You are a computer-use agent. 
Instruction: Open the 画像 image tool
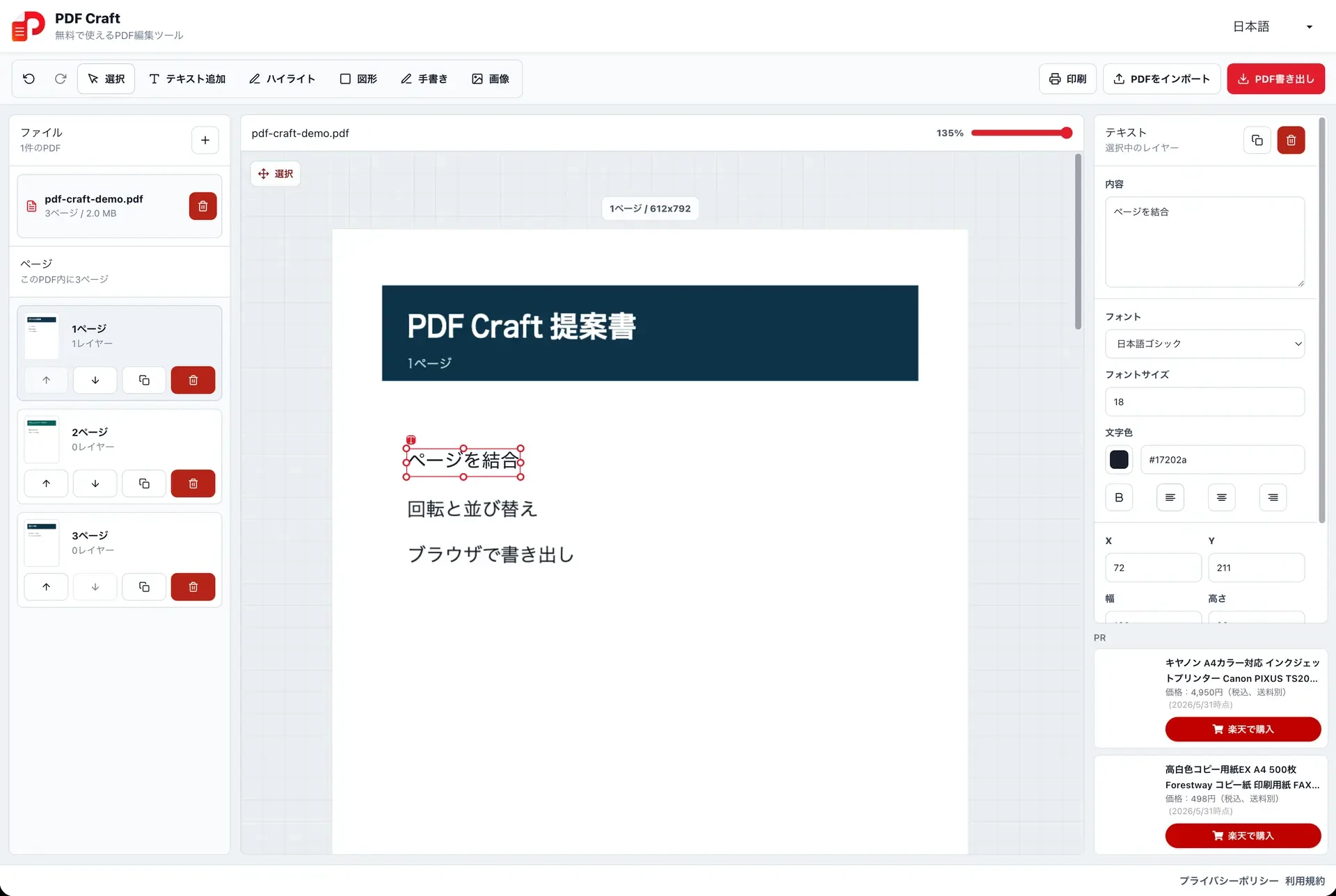pos(491,79)
